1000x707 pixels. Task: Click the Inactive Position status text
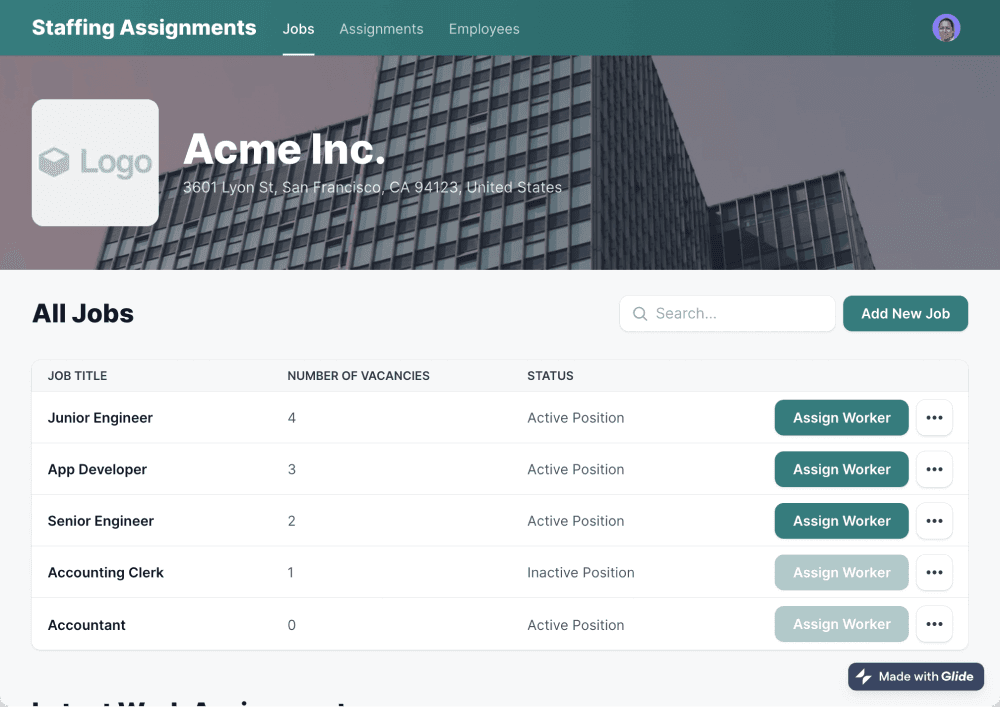pos(580,573)
